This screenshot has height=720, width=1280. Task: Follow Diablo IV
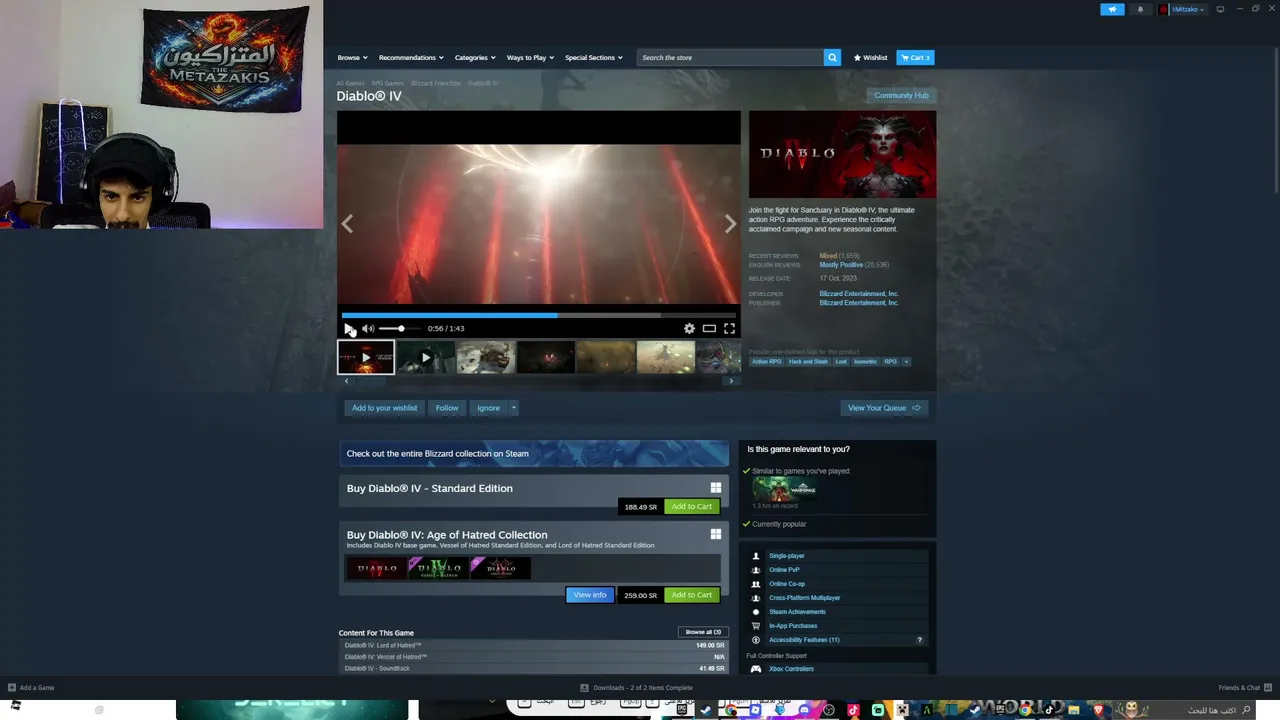pyautogui.click(x=447, y=408)
